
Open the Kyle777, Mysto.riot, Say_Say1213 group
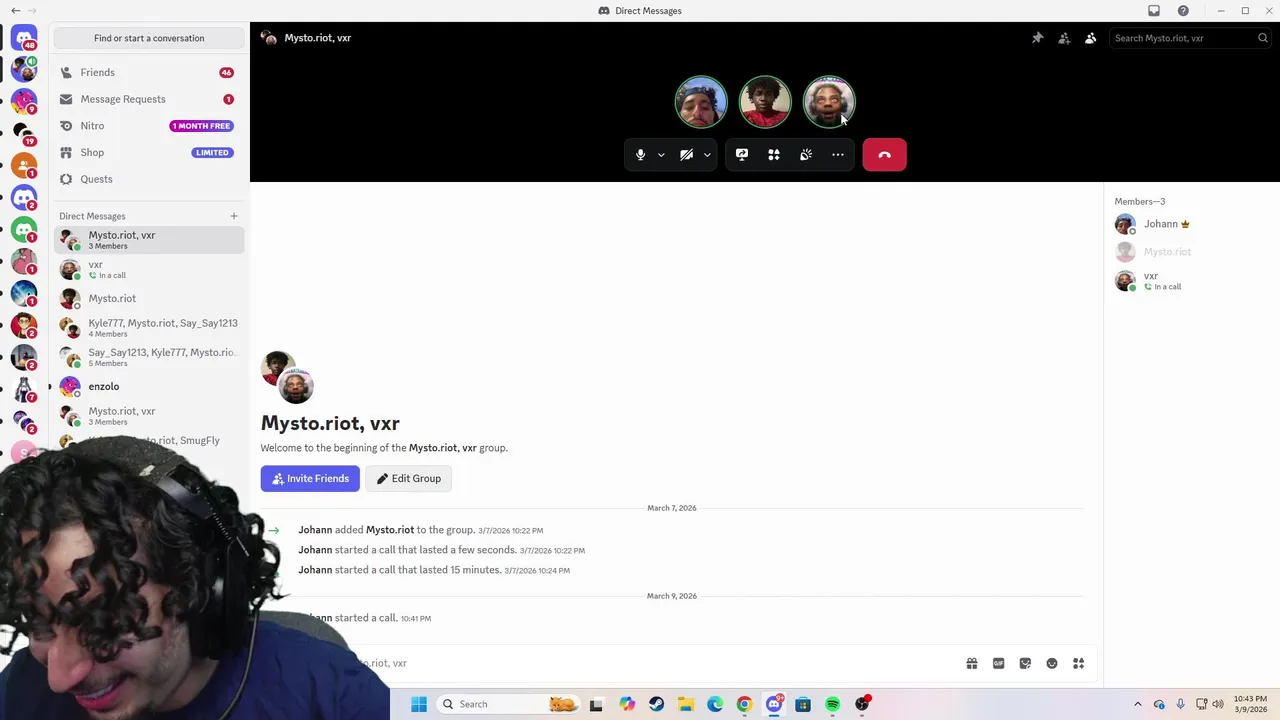pyautogui.click(x=148, y=327)
